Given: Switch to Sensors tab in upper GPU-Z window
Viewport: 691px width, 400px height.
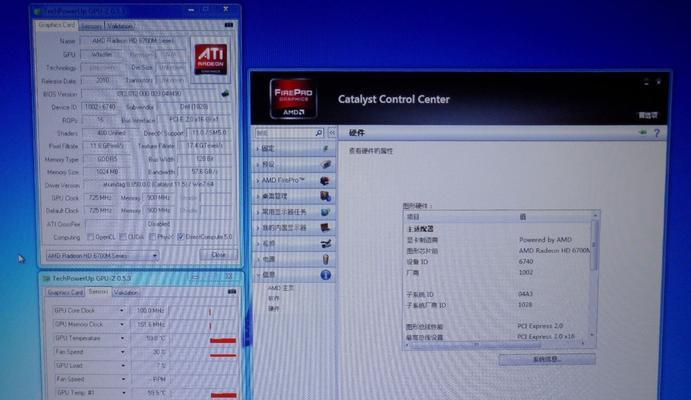Looking at the screenshot, I should [91, 26].
